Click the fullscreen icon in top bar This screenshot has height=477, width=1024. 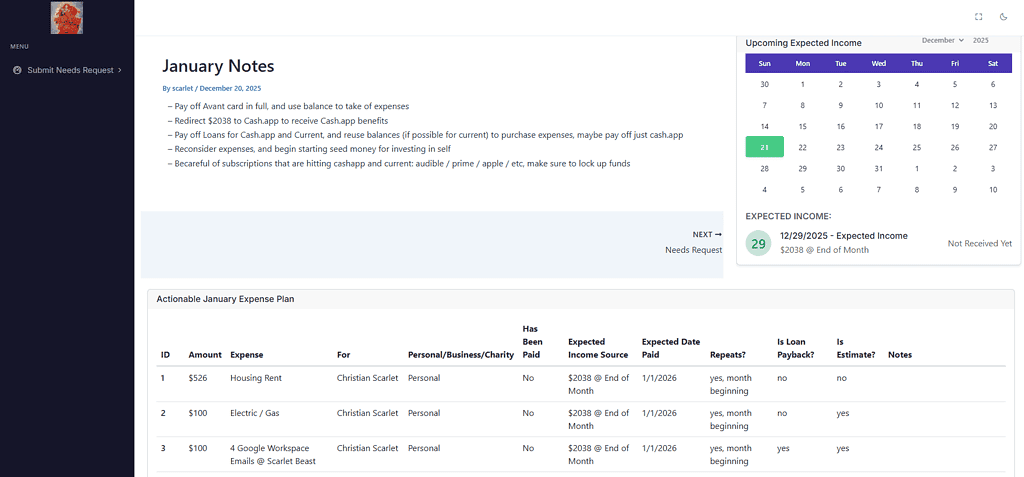(x=978, y=16)
